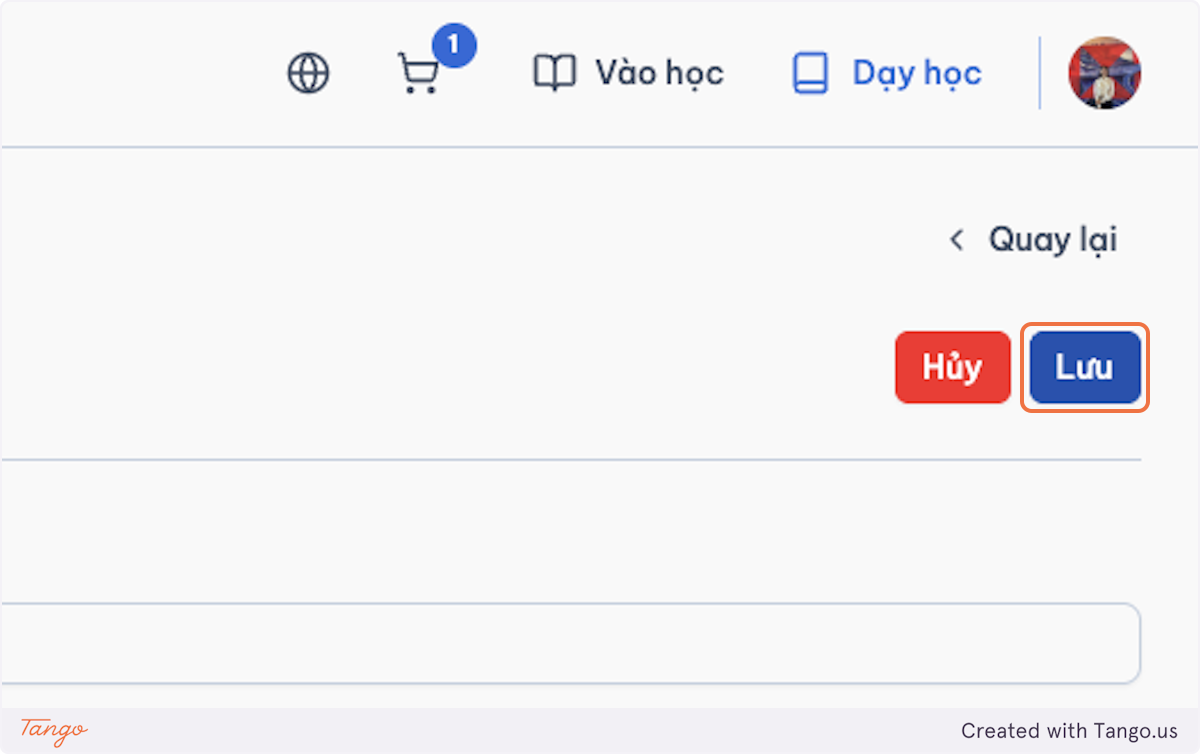
Task: Follow the Quay lại link
Action: tap(1033, 240)
